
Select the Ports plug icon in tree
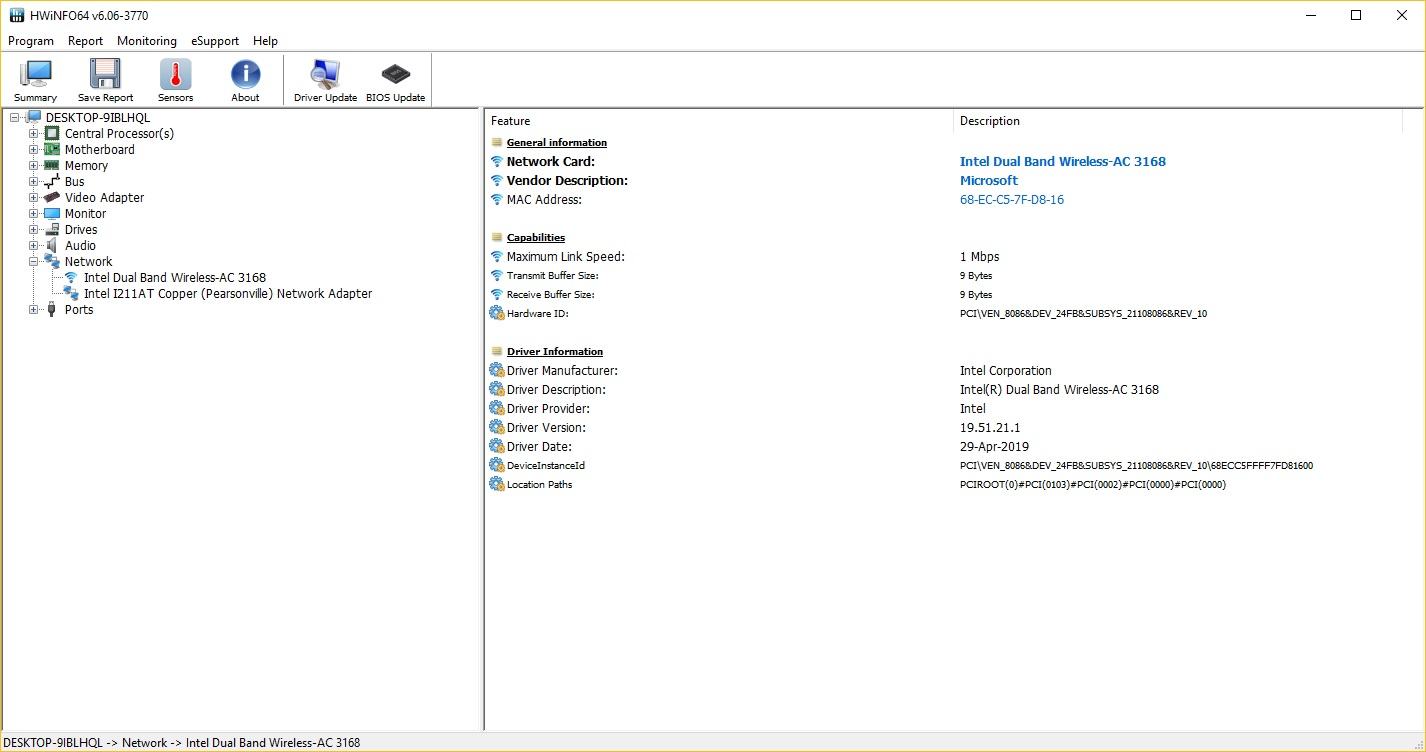click(x=52, y=309)
